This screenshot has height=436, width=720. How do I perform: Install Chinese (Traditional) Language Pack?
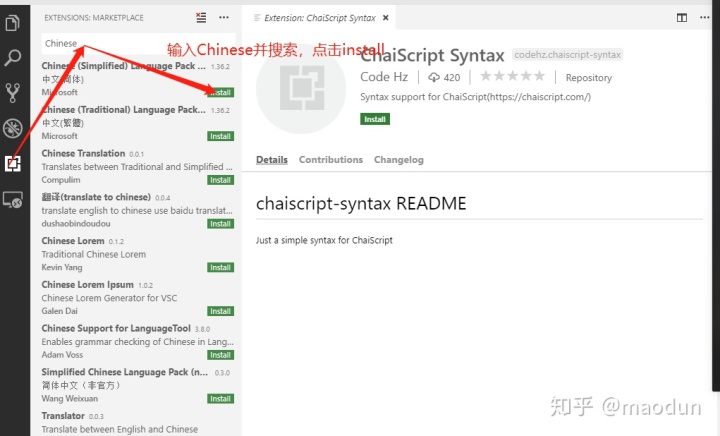click(x=220, y=136)
